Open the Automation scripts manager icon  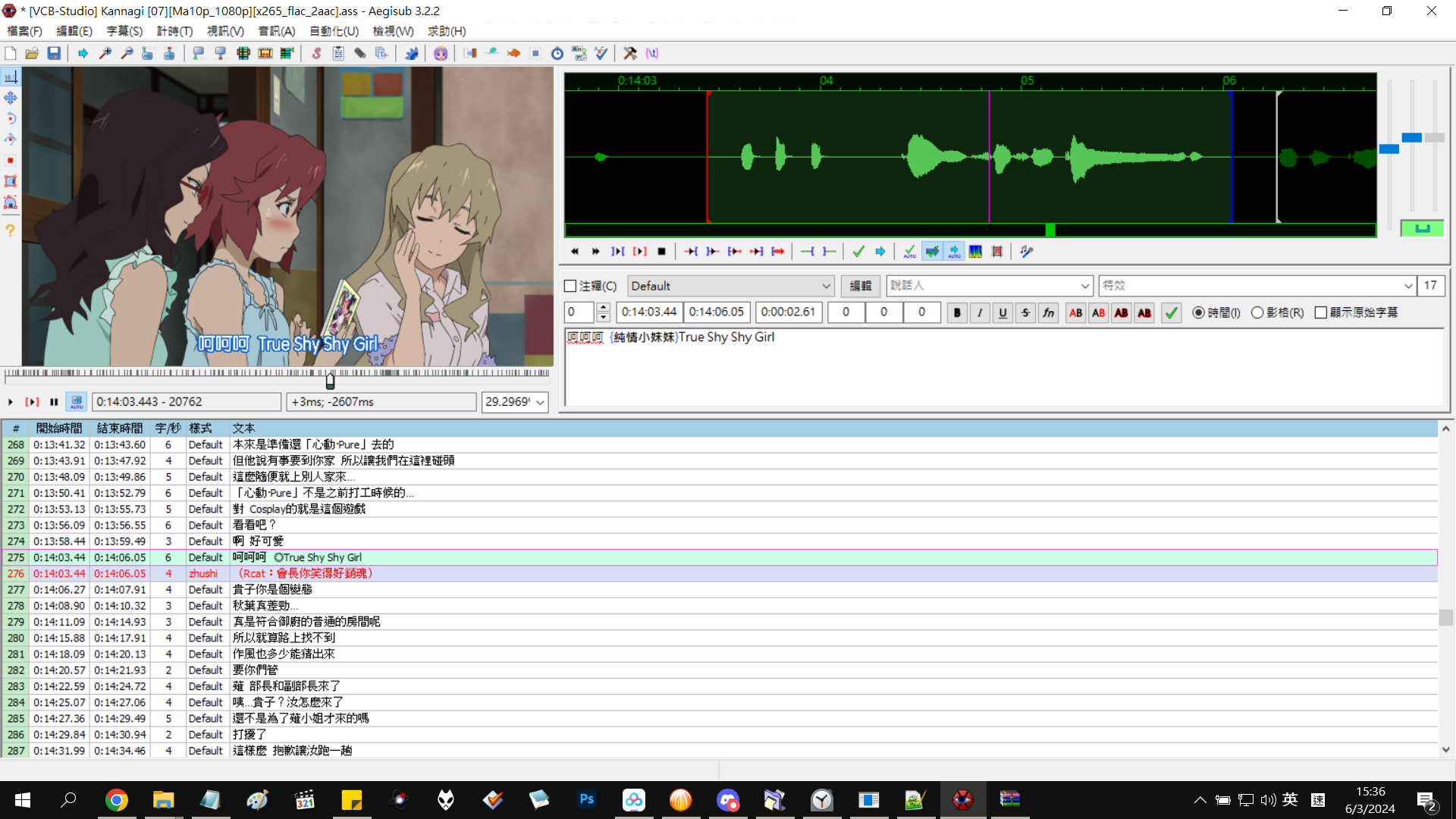tap(412, 53)
